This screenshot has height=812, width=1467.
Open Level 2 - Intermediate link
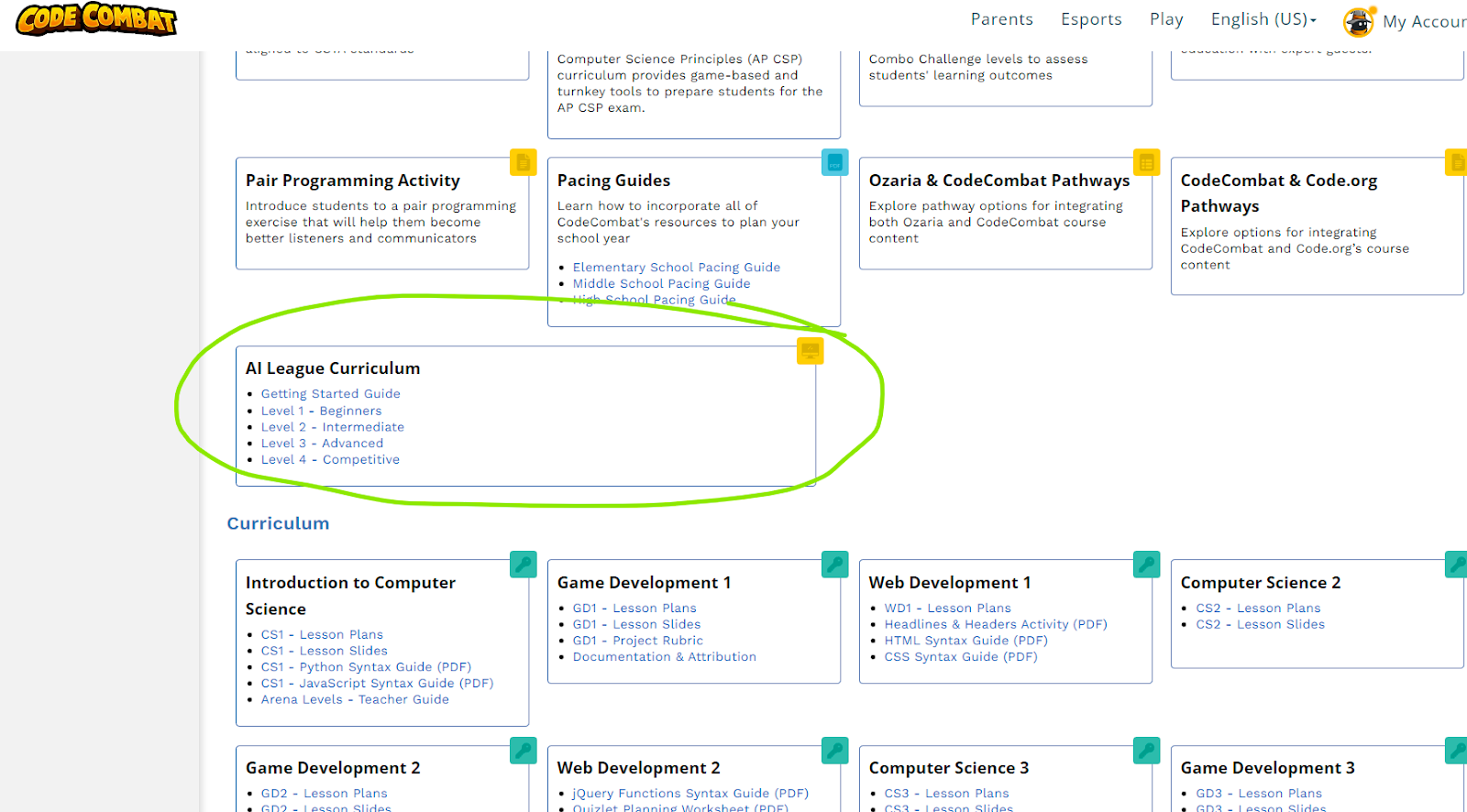point(332,427)
